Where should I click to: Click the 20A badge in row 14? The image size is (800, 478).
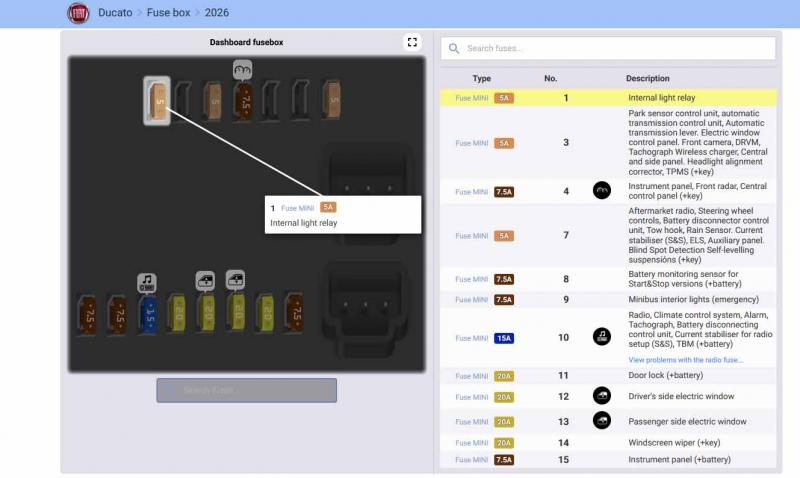[504, 443]
